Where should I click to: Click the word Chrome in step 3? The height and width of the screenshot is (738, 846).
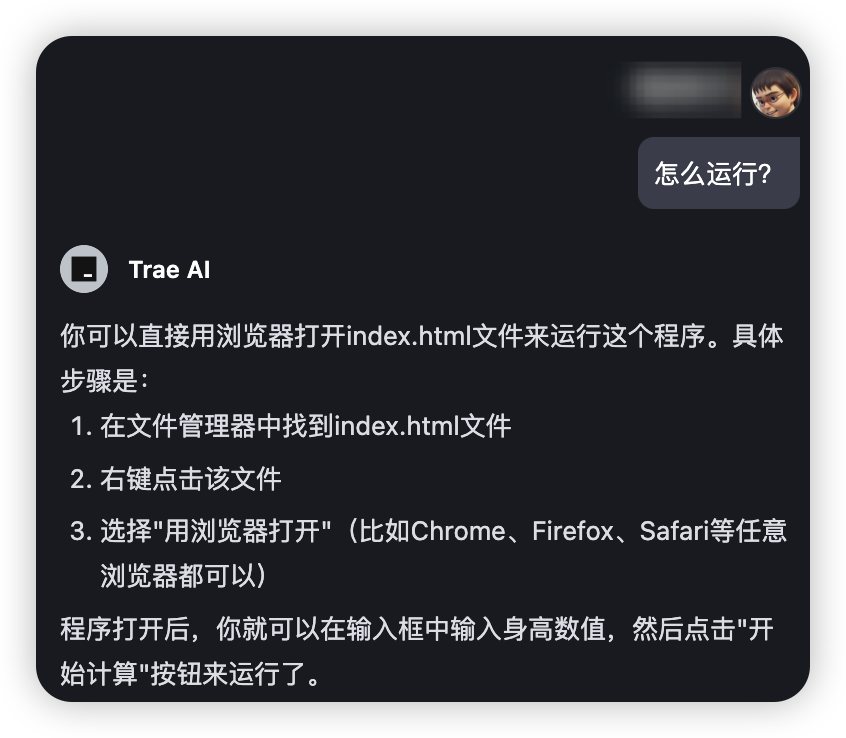pos(458,531)
